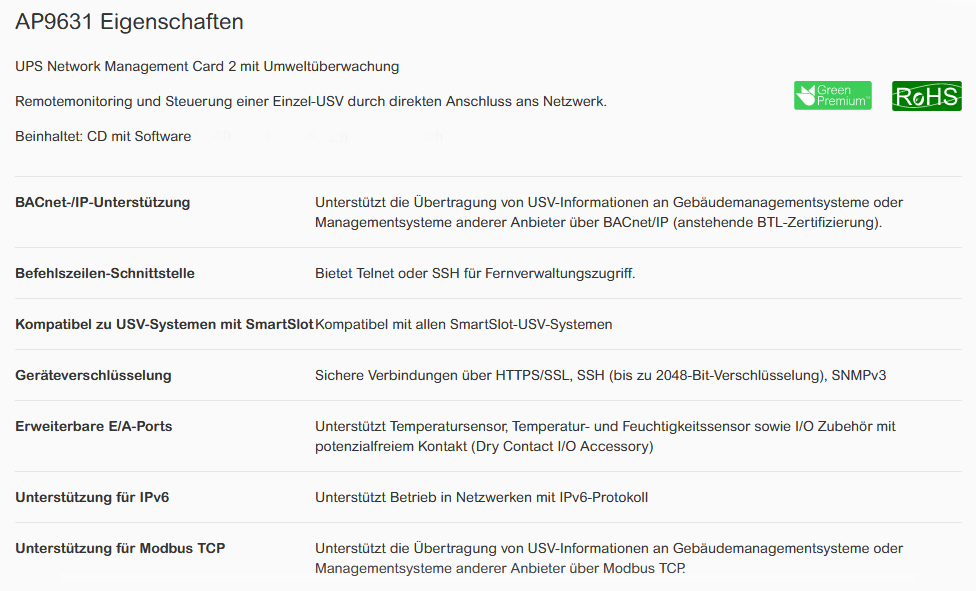Select the Kompatibel zu USV-Systemen mit SmartSlot label
This screenshot has width=976, height=591.
click(164, 324)
